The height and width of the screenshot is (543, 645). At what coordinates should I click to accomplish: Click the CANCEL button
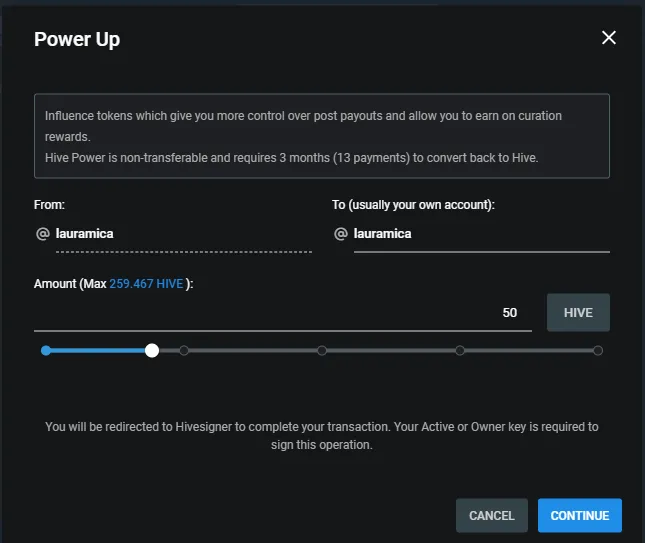[492, 515]
